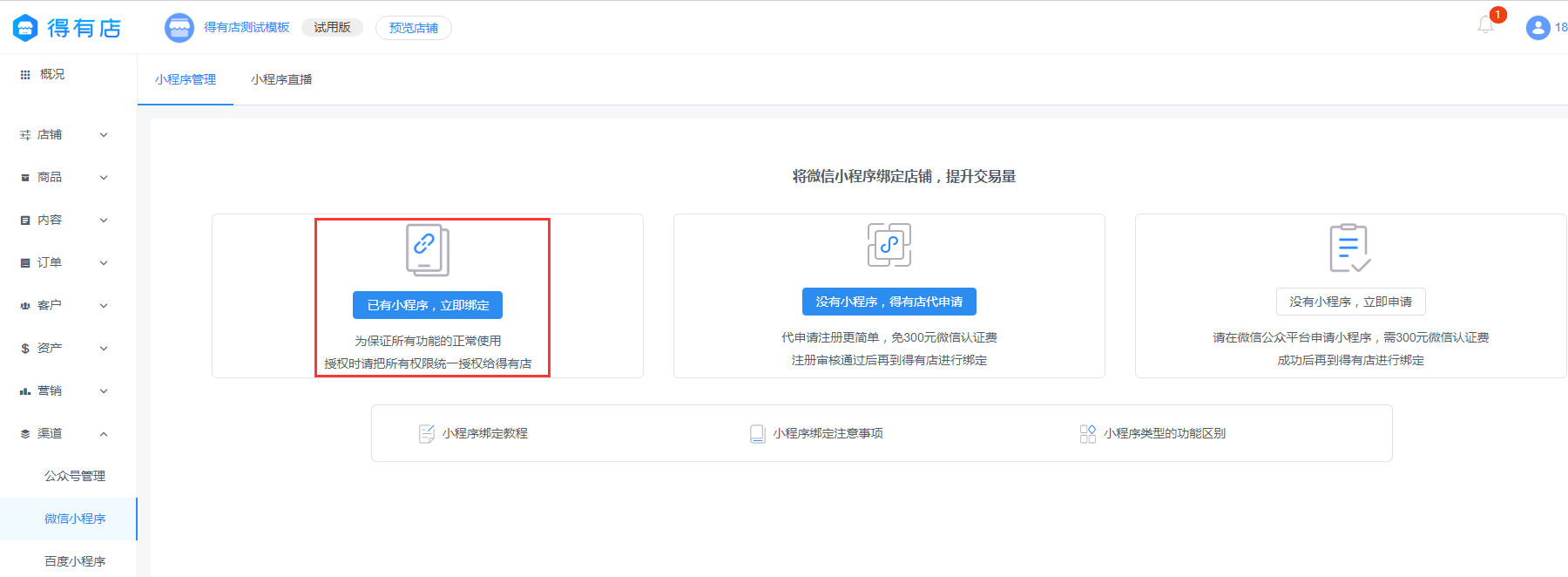This screenshot has height=577, width=1568.
Task: Click 没有小程序，得有店代申请 button
Action: [889, 302]
